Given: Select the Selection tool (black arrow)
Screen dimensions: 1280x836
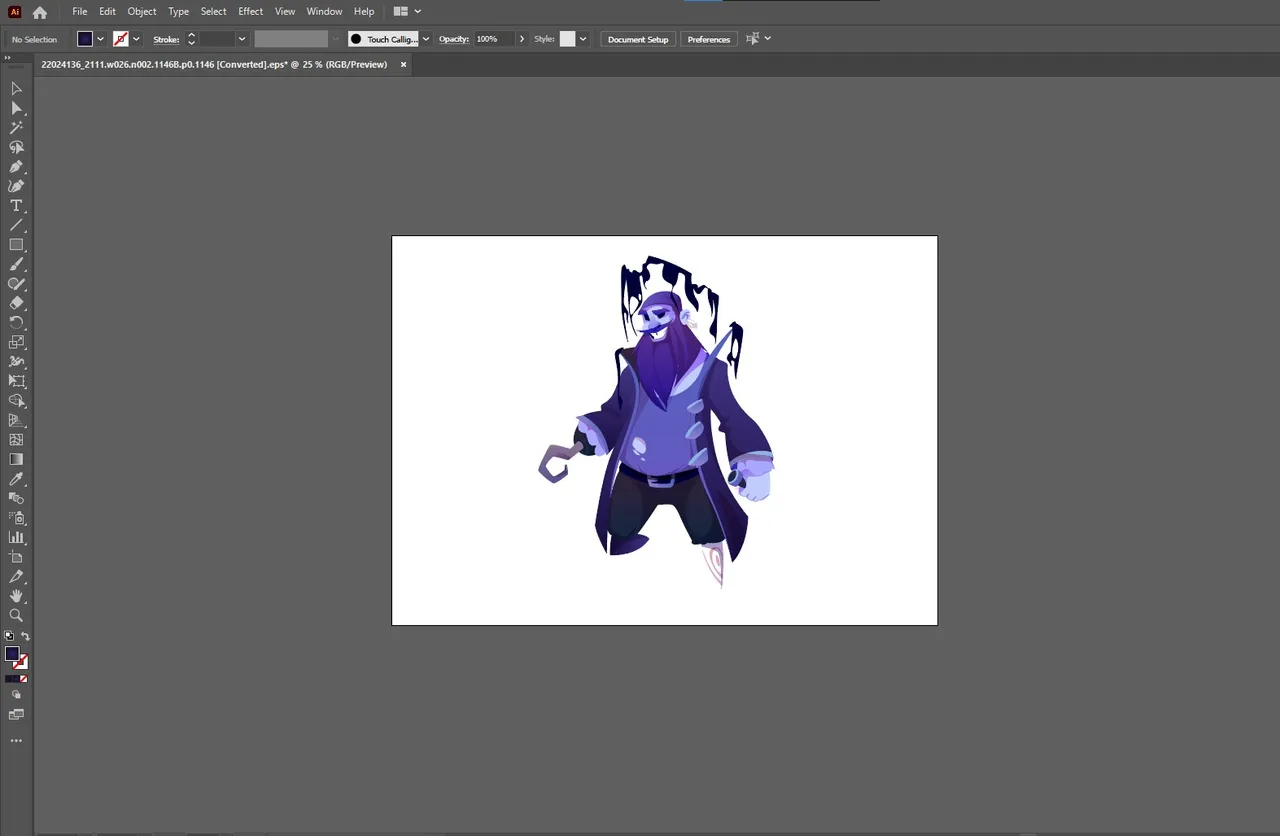Looking at the screenshot, I should click(16, 88).
